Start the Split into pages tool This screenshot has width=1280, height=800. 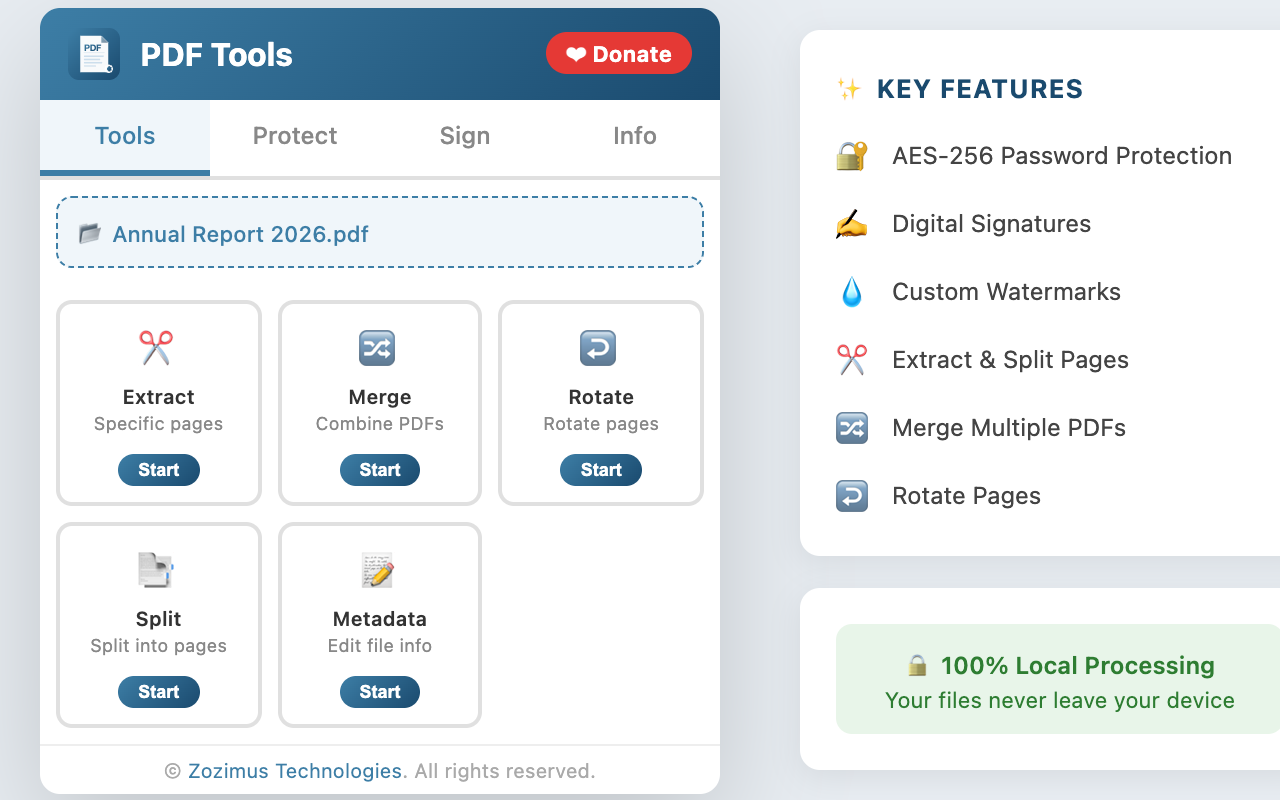(159, 692)
